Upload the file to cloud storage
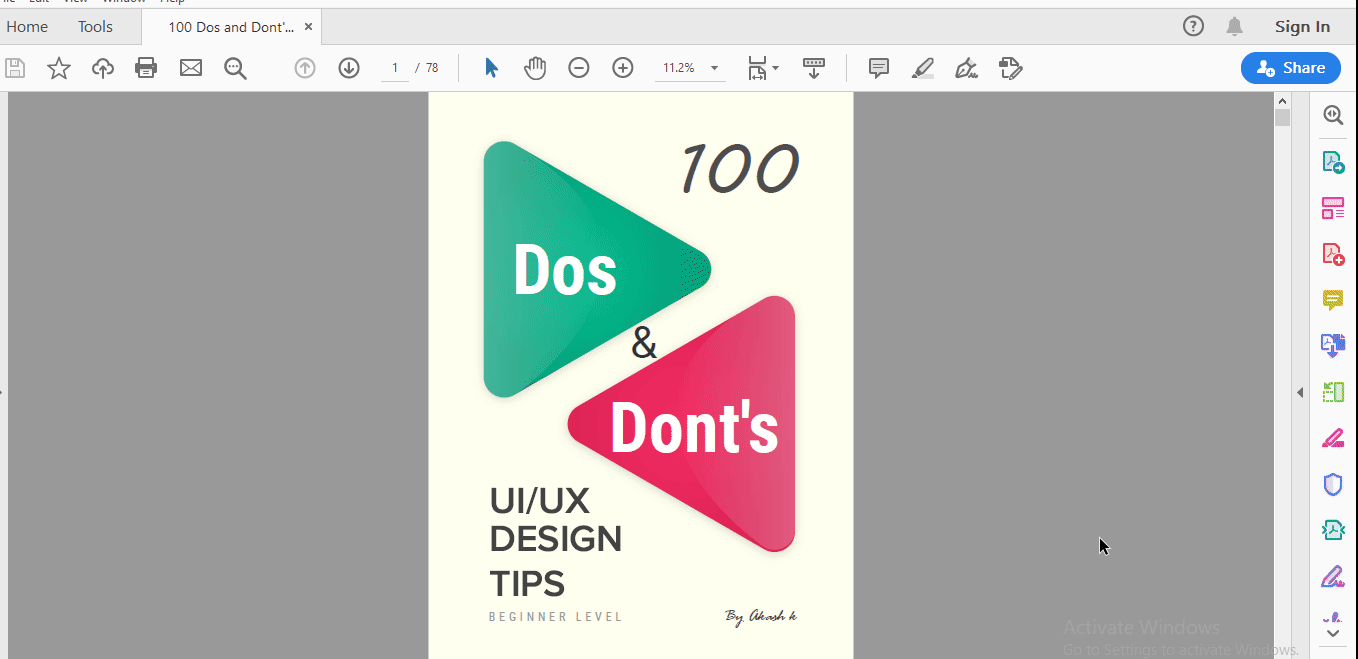 pyautogui.click(x=103, y=68)
